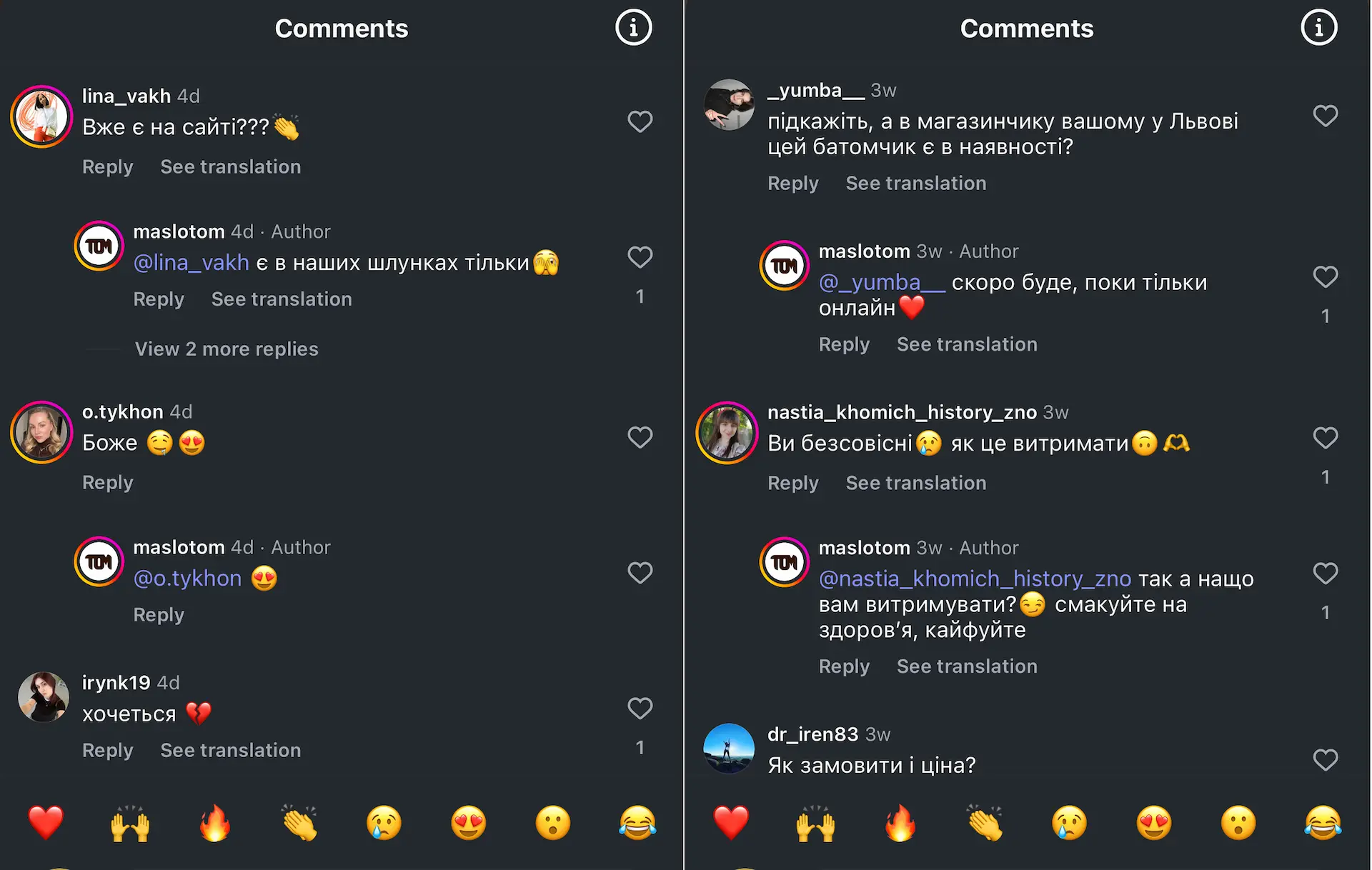The height and width of the screenshot is (870, 1372).
Task: Open o.tykhon's profile avatar
Action: point(41,432)
